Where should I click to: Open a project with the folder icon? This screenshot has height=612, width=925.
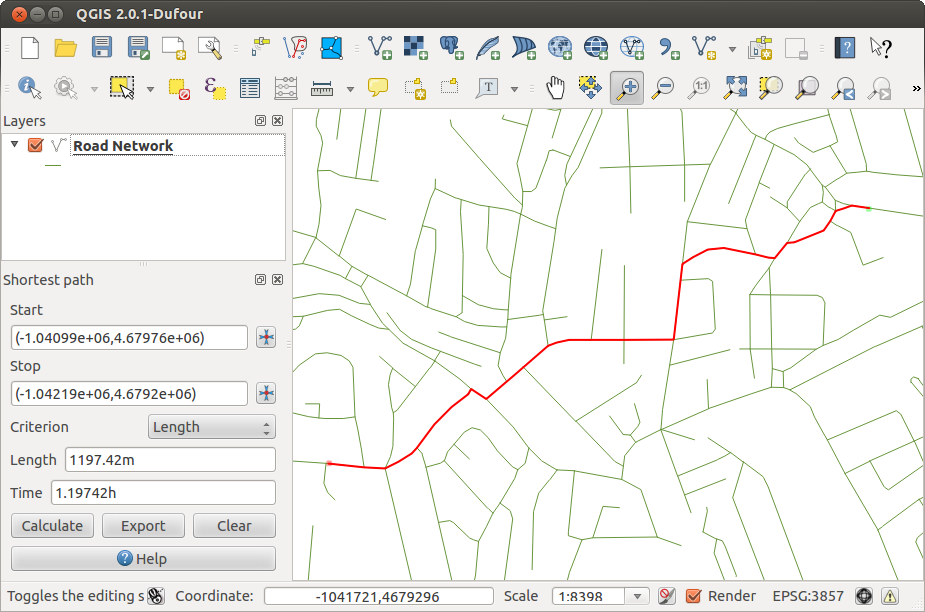66,47
